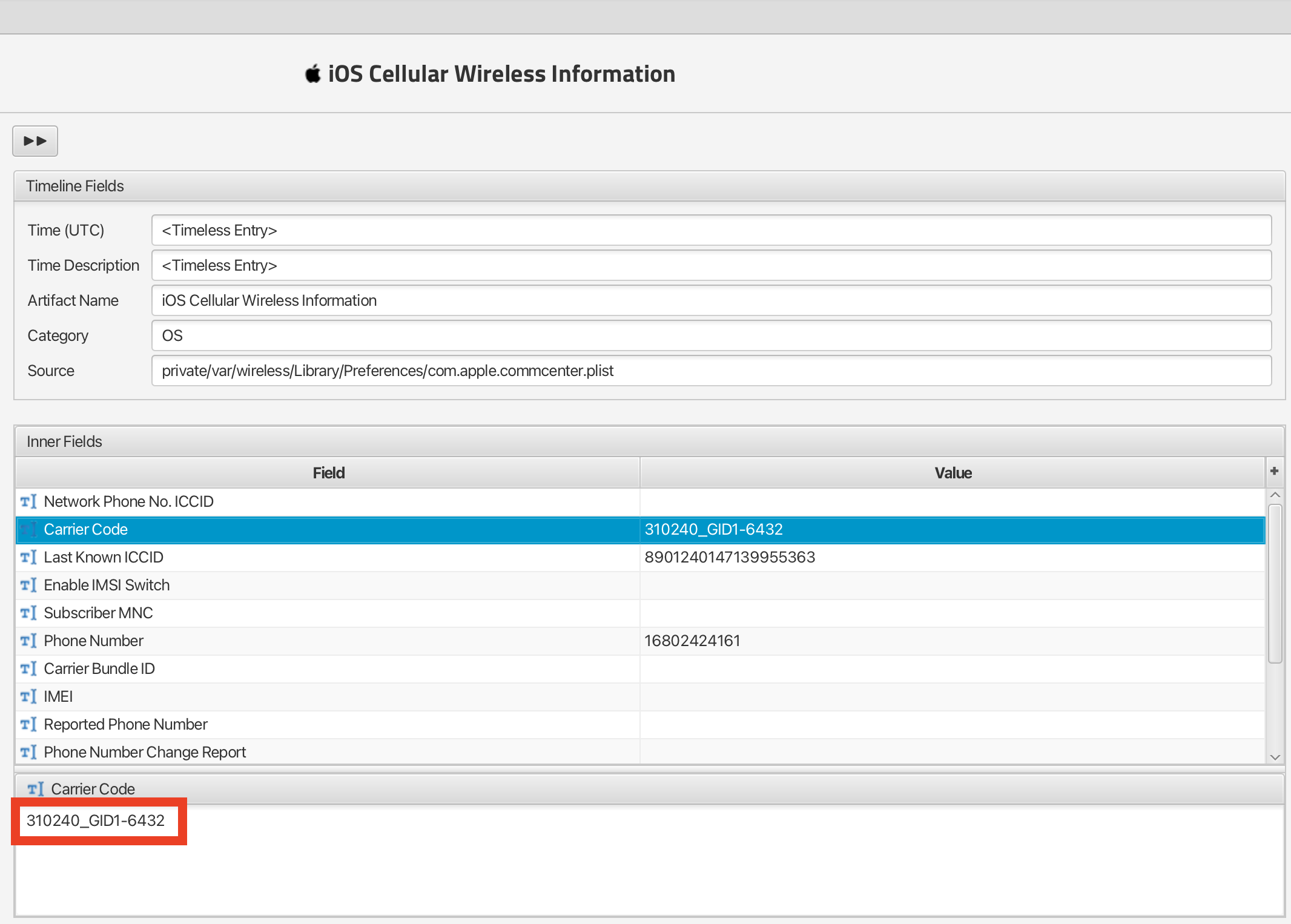Viewport: 1291px width, 924px height.
Task: Click the Time (UTC) label
Action: tap(66, 230)
